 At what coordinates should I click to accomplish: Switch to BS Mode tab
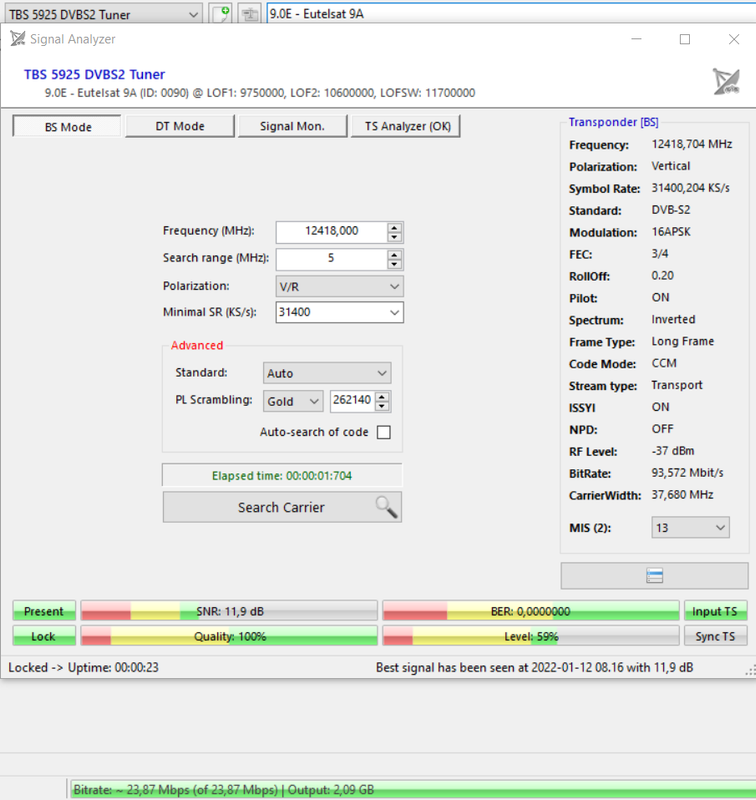point(67,126)
